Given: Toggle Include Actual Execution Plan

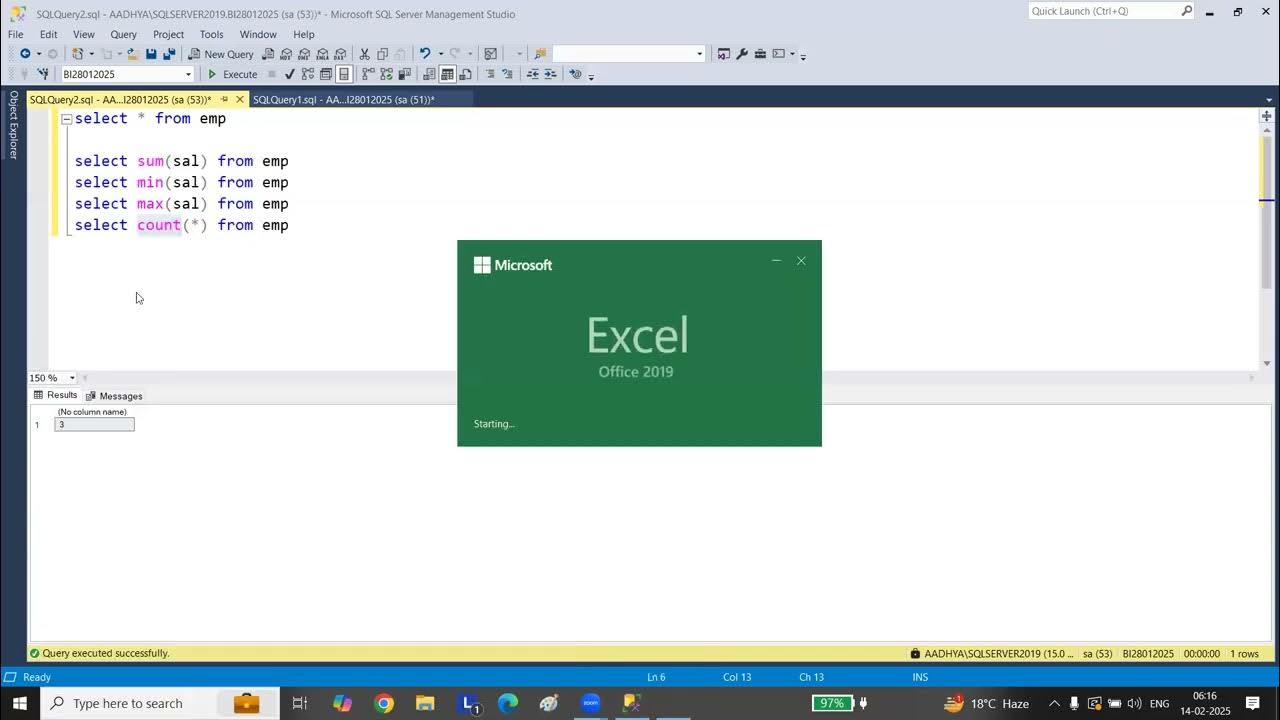Looking at the screenshot, I should tap(368, 74).
